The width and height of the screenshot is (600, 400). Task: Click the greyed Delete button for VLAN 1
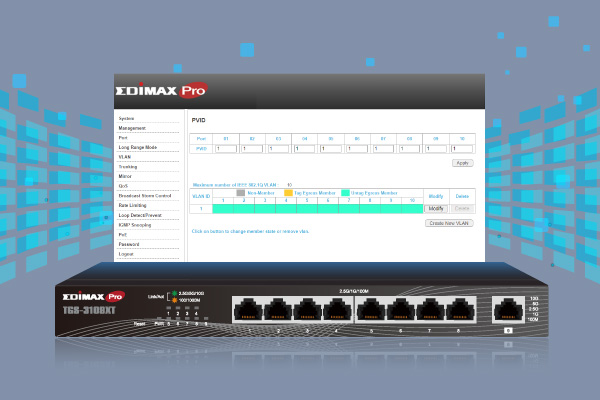(x=462, y=209)
